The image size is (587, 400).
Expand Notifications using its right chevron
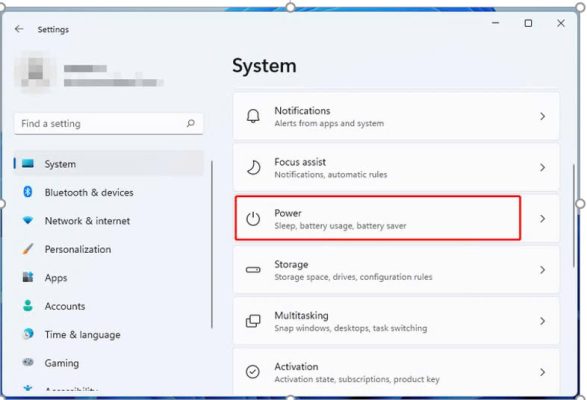pos(542,116)
